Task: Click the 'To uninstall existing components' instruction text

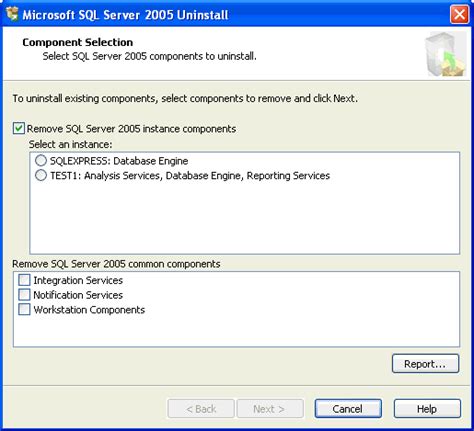Action: click(x=185, y=99)
